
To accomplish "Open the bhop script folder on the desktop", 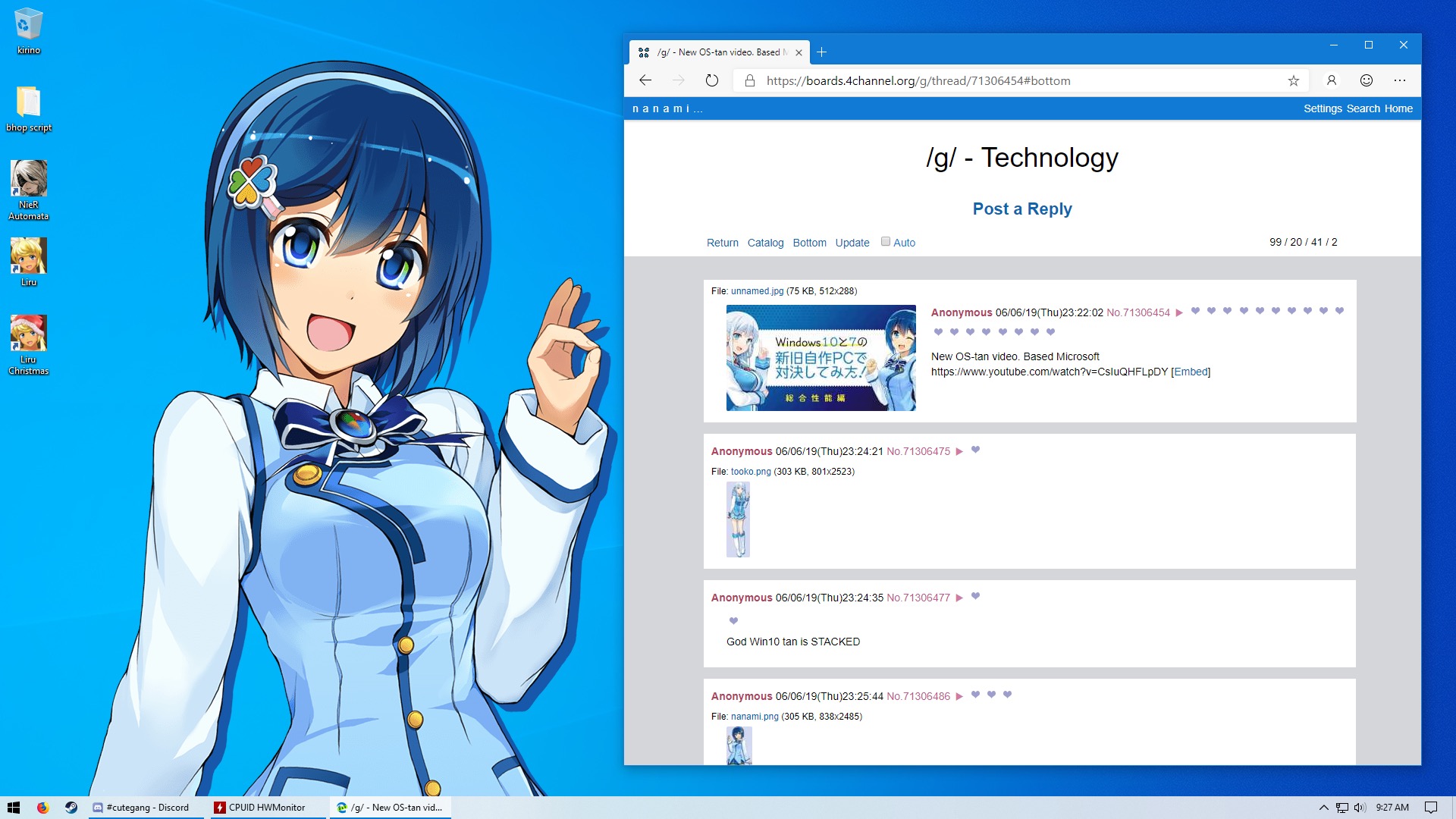I will [x=28, y=108].
